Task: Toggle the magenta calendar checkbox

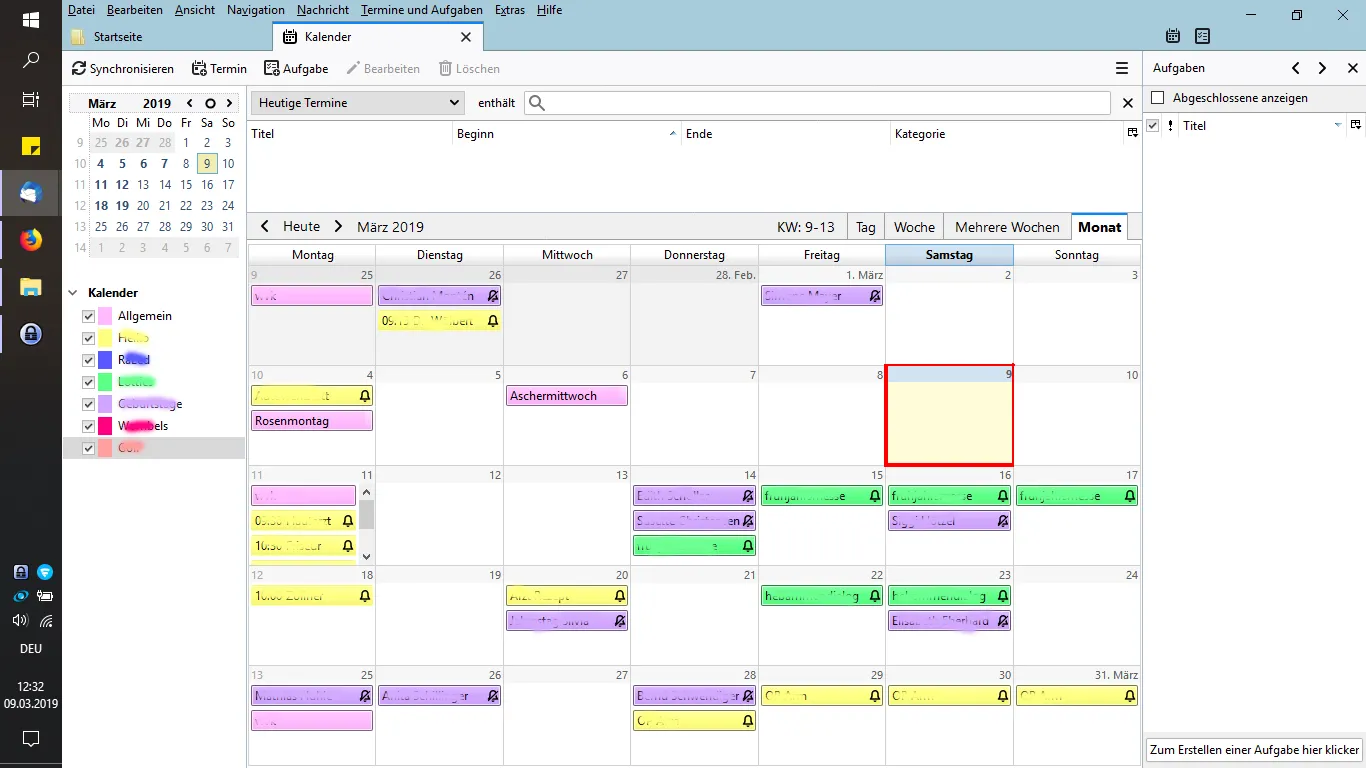Action: [88, 426]
